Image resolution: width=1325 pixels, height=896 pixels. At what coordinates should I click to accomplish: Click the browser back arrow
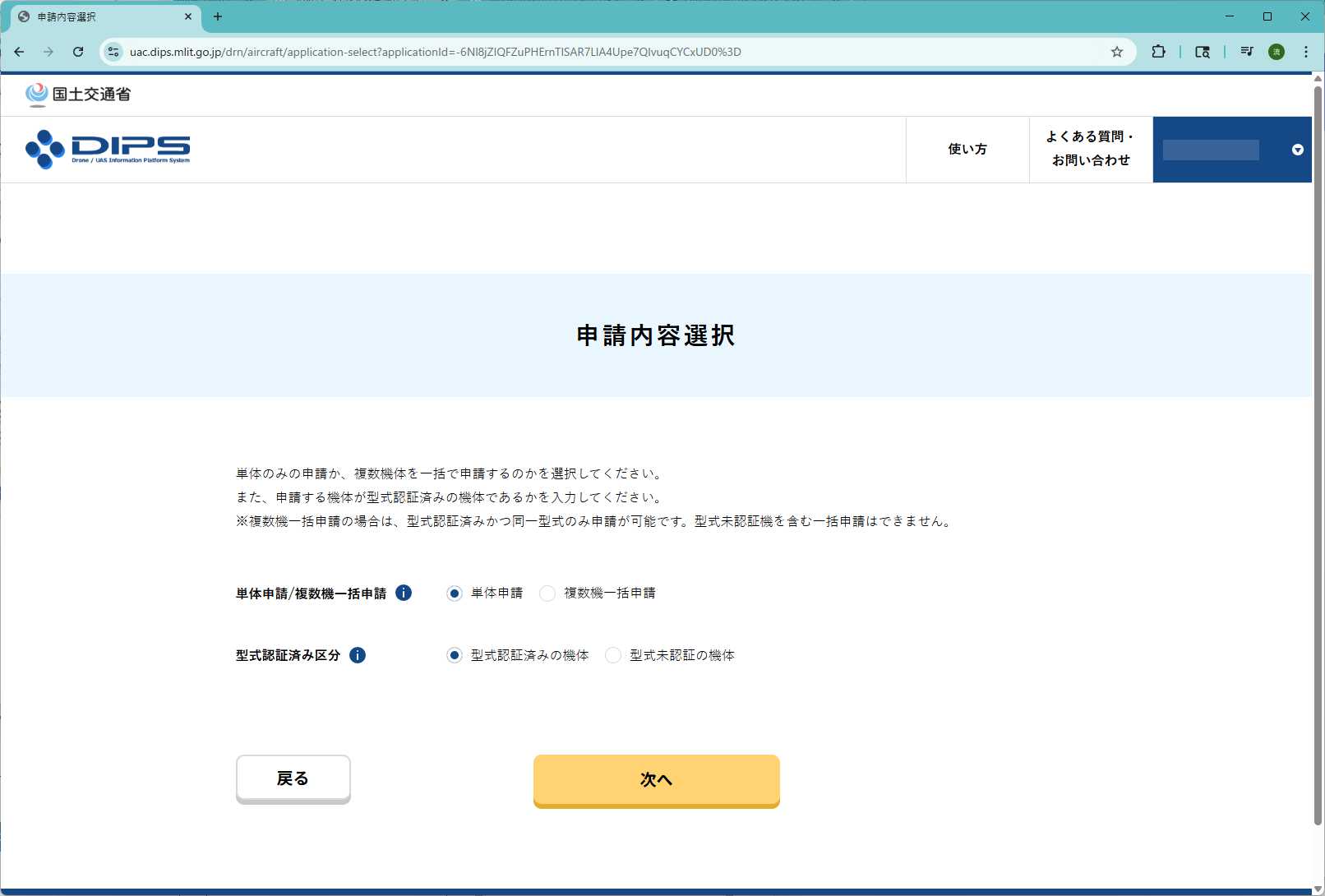(x=19, y=52)
